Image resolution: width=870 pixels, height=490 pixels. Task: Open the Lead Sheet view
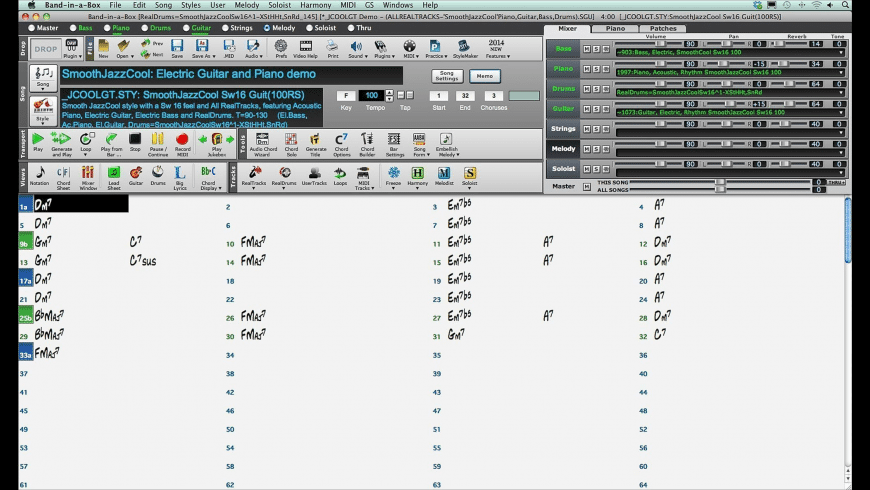pyautogui.click(x=113, y=177)
